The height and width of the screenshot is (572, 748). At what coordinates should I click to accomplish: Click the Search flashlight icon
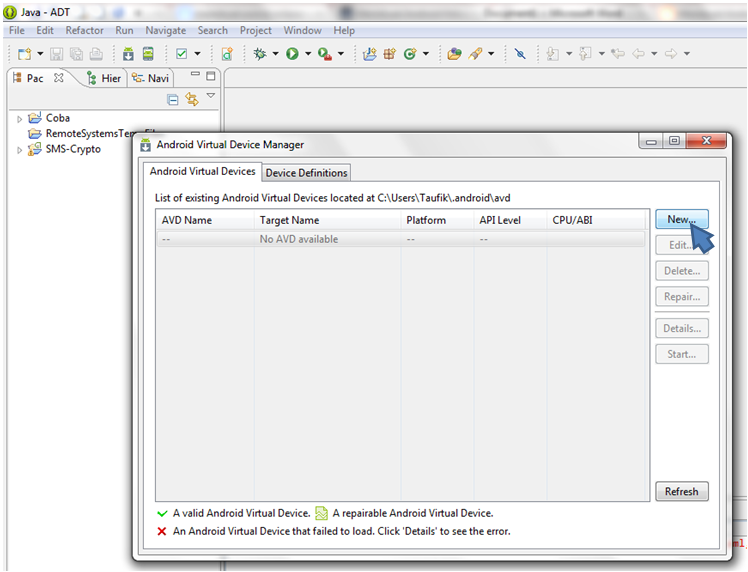[x=475, y=54]
